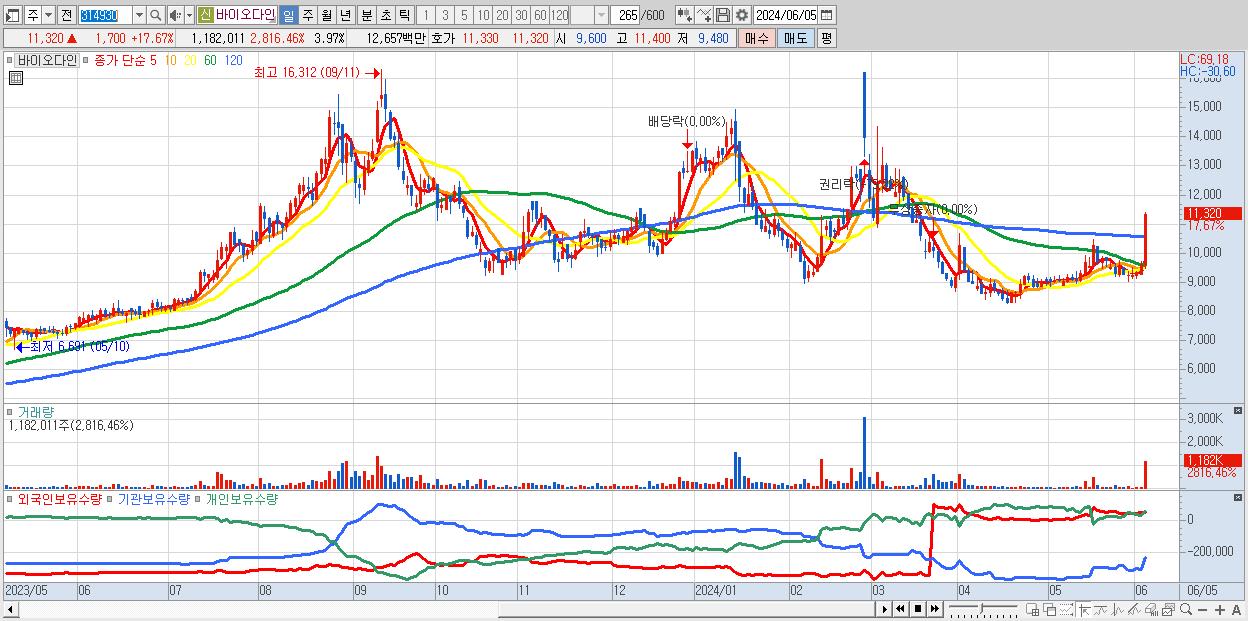This screenshot has width=1248, height=621.
Task: Click the fast-forward button in bottom replay controls
Action: click(x=934, y=609)
